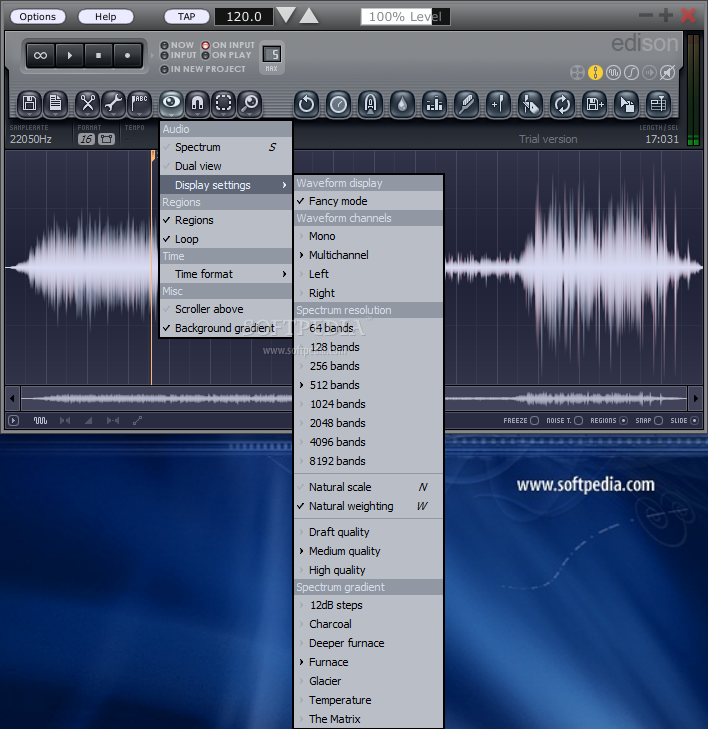Click the crossed-out speaker round icon

(x=668, y=73)
